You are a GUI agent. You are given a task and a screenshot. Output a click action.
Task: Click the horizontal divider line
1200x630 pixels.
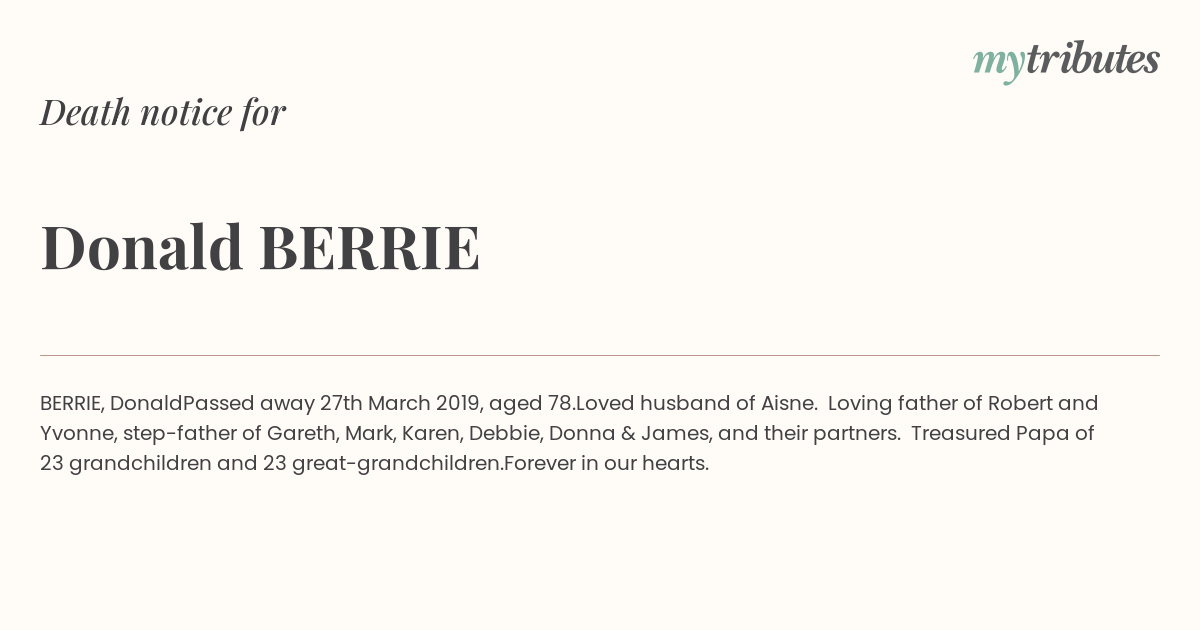pyautogui.click(x=600, y=355)
